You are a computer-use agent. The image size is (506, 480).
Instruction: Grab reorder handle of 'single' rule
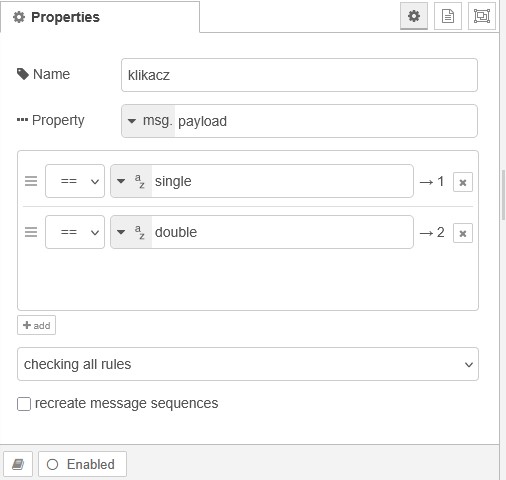tap(31, 181)
